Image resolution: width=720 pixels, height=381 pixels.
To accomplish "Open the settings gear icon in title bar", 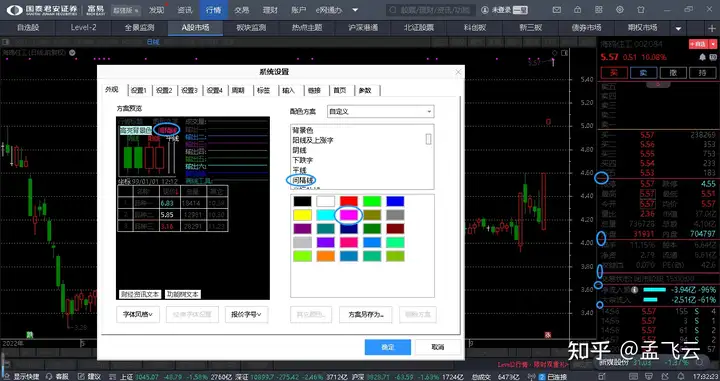I will click(620, 10).
